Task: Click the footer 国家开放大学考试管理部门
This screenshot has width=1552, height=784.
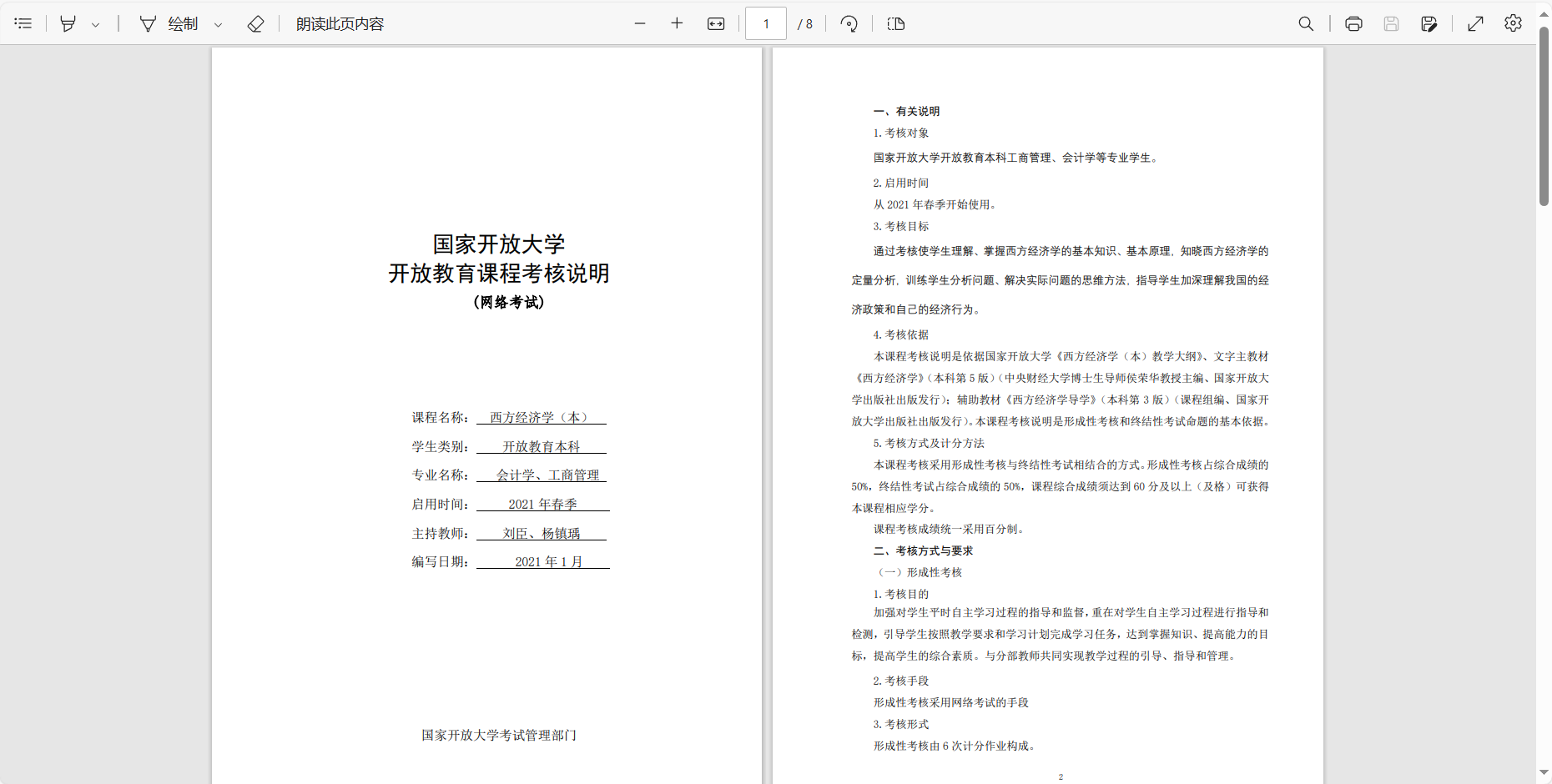Action: [x=499, y=735]
